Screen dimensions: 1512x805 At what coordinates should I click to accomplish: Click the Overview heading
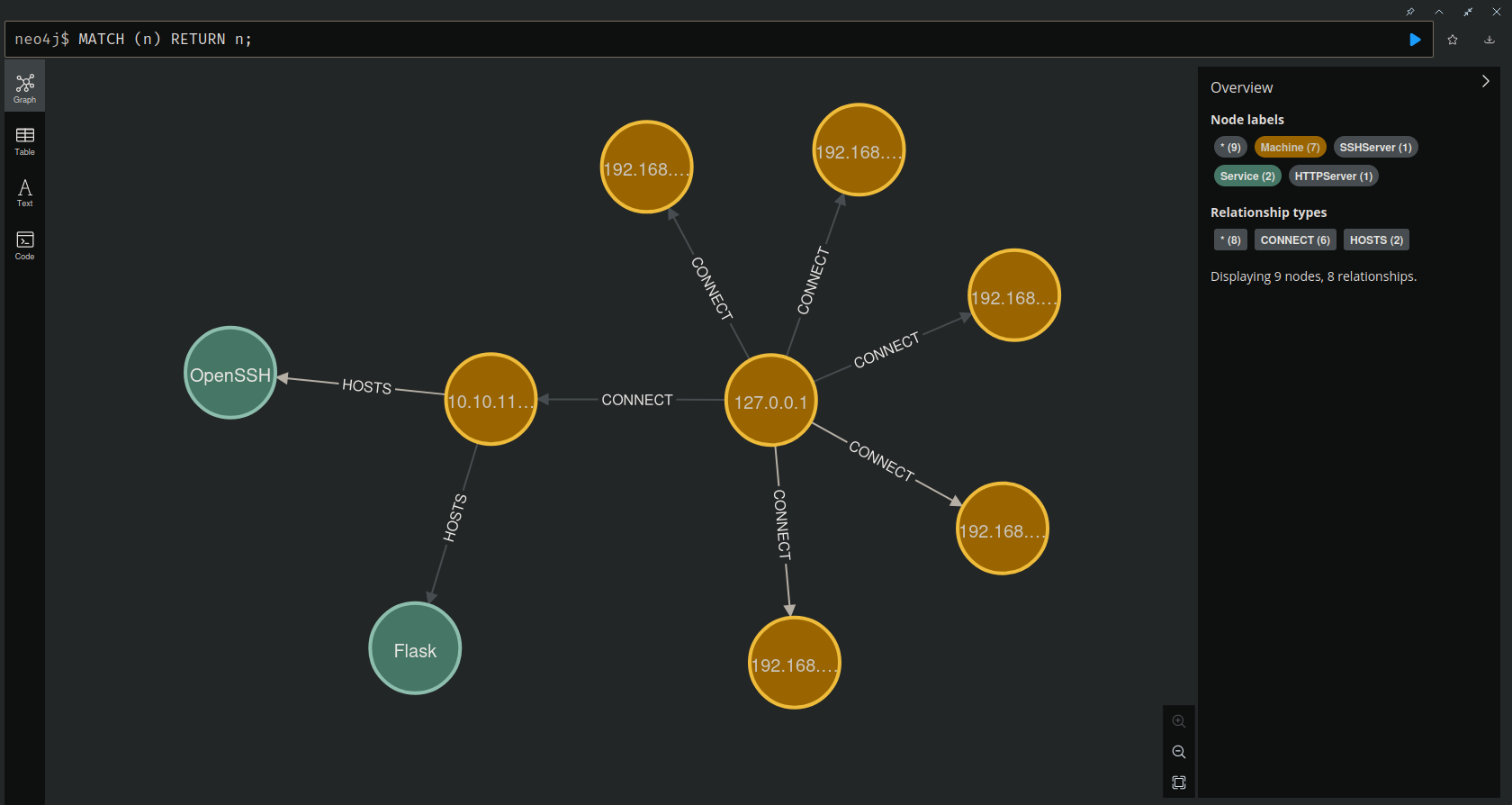(x=1241, y=87)
